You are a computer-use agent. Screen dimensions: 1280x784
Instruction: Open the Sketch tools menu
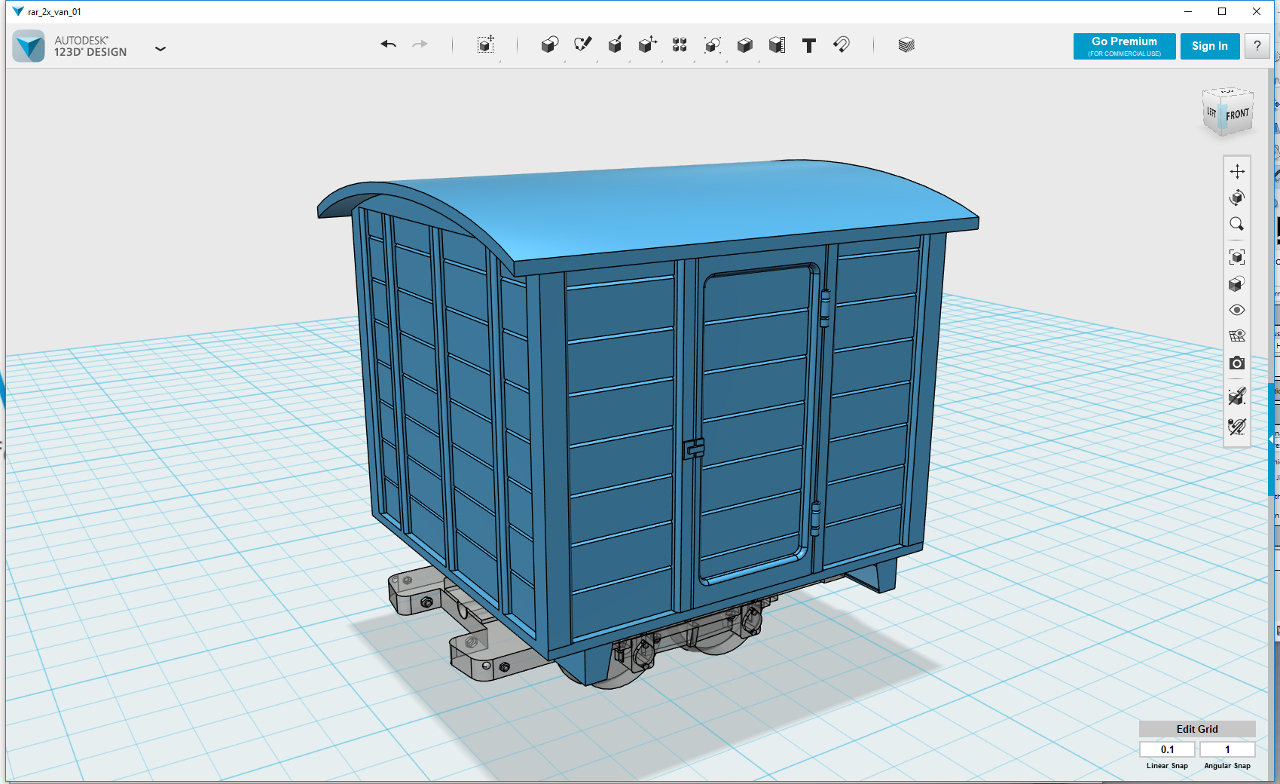(582, 45)
